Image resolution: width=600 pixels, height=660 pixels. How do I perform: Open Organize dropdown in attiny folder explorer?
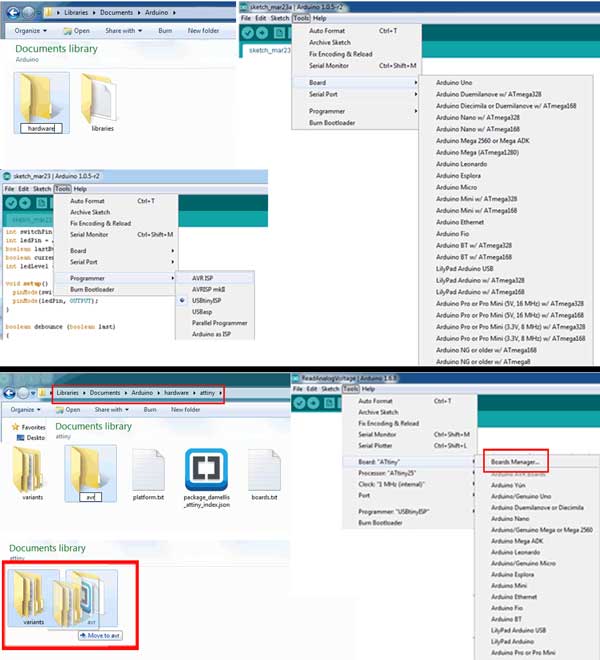[26, 410]
